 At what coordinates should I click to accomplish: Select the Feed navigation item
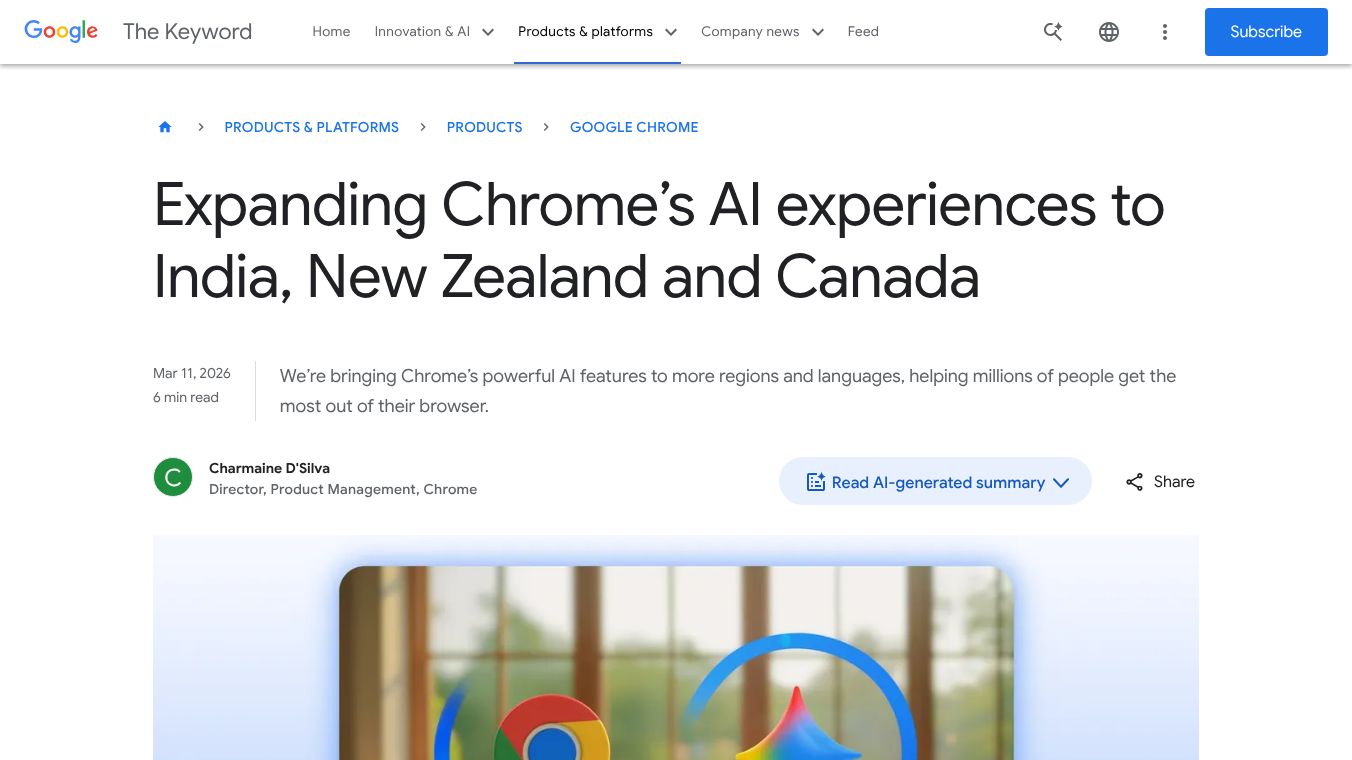coord(863,31)
